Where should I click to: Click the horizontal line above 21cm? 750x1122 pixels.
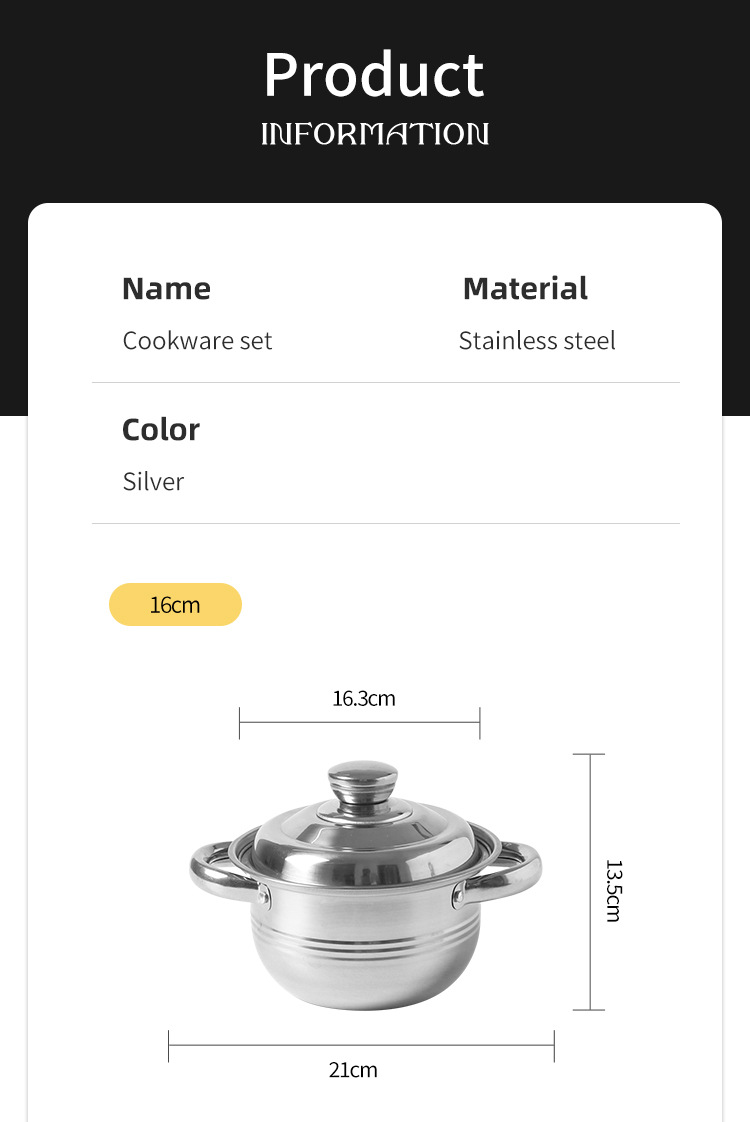click(361, 1046)
